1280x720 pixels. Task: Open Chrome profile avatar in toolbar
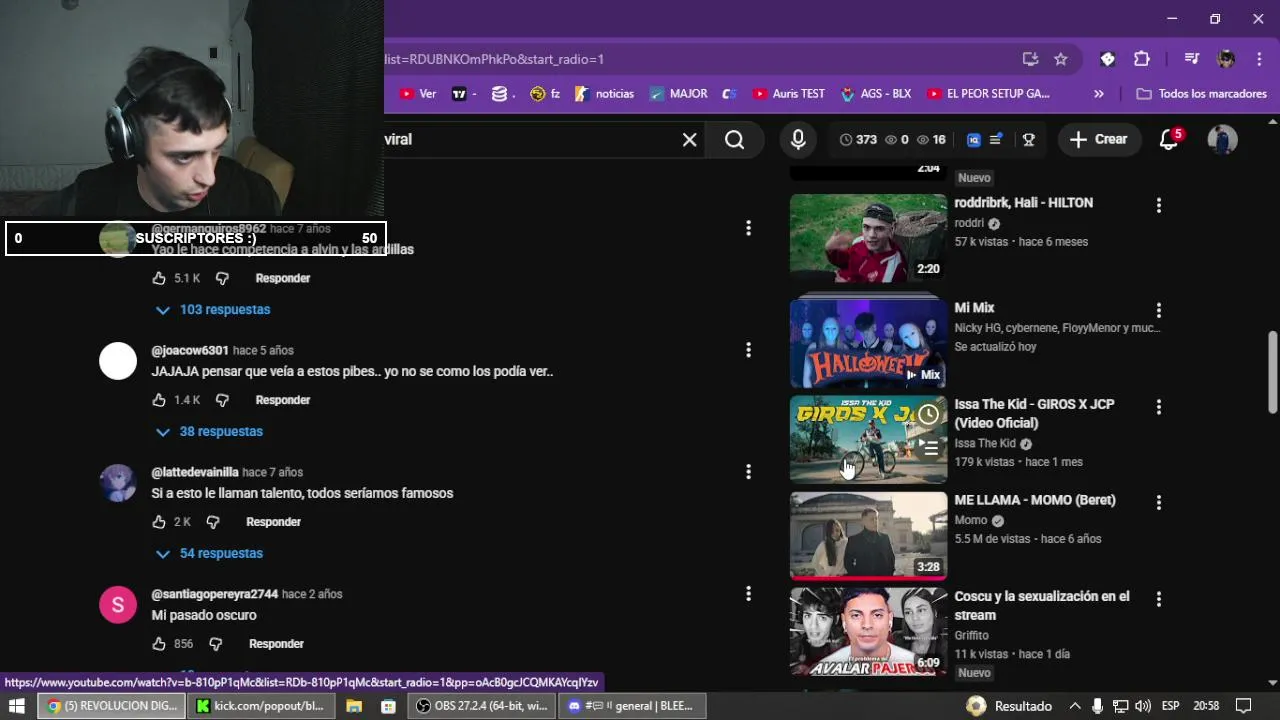(x=1226, y=59)
